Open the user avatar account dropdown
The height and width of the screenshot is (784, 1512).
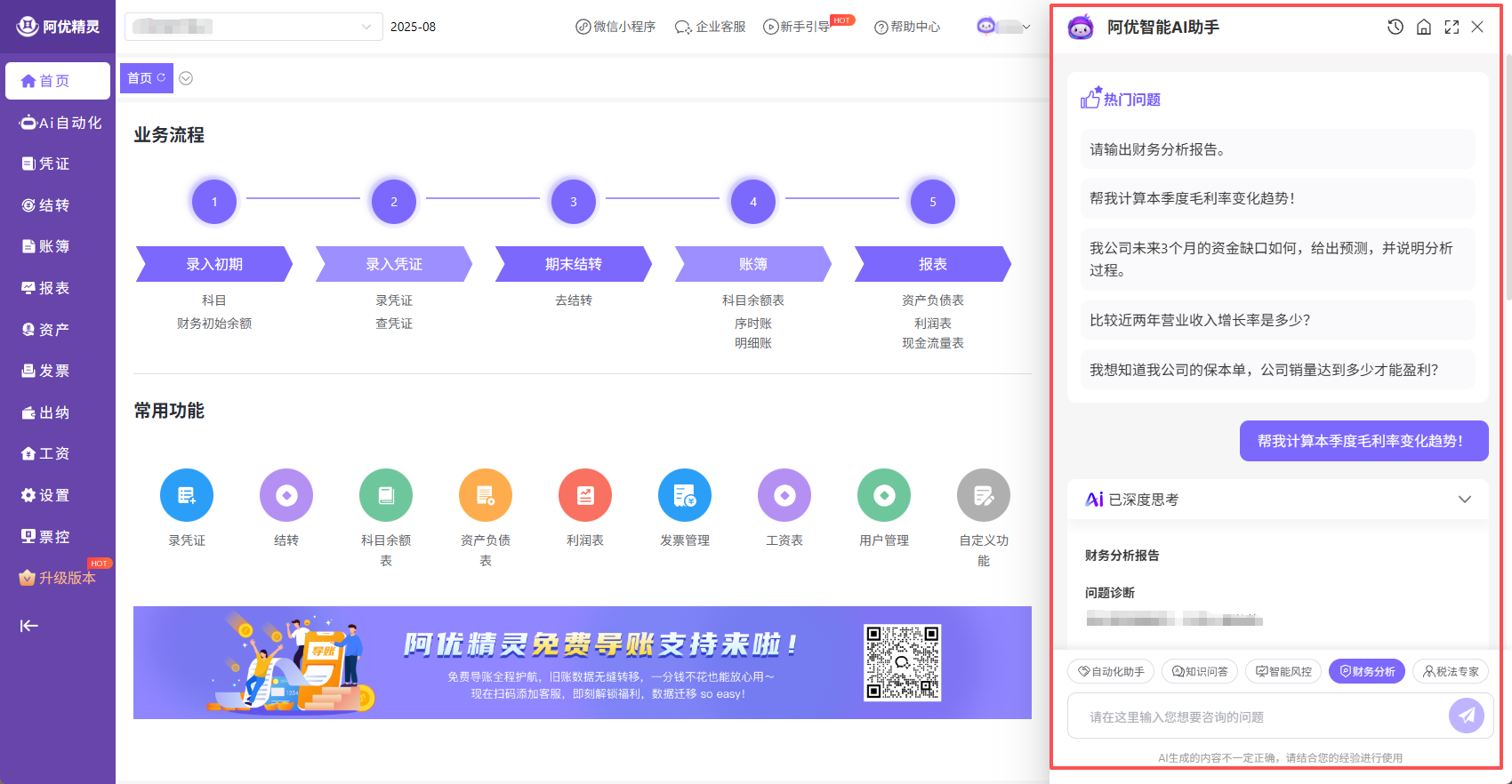point(1003,27)
